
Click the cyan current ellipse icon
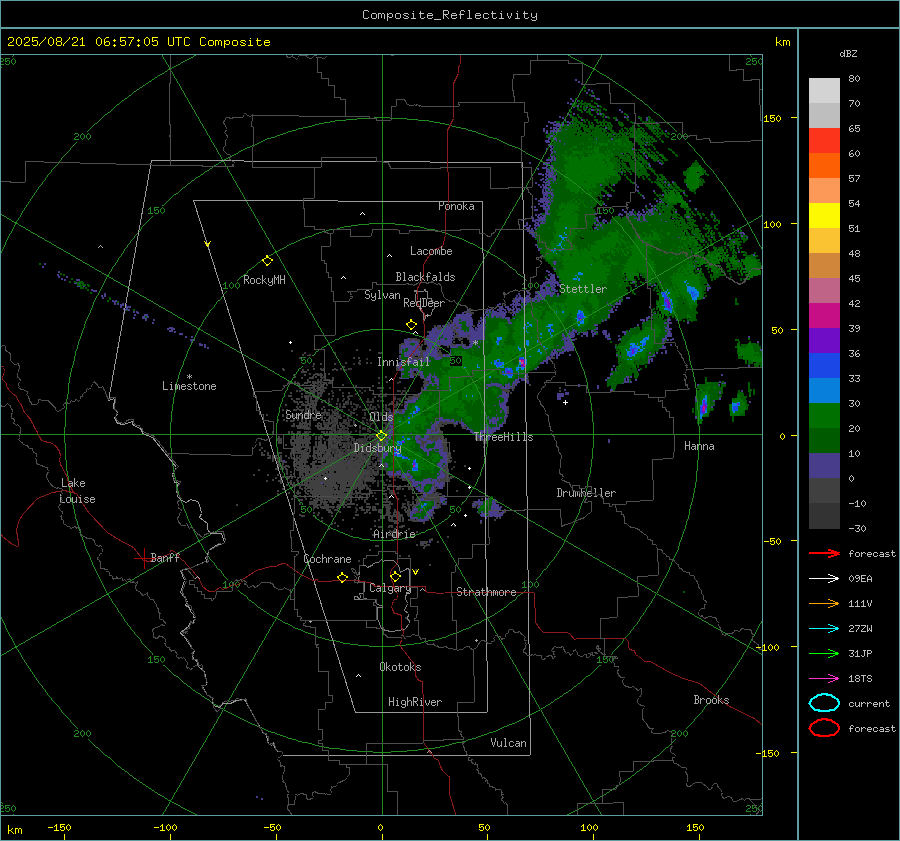[824, 703]
